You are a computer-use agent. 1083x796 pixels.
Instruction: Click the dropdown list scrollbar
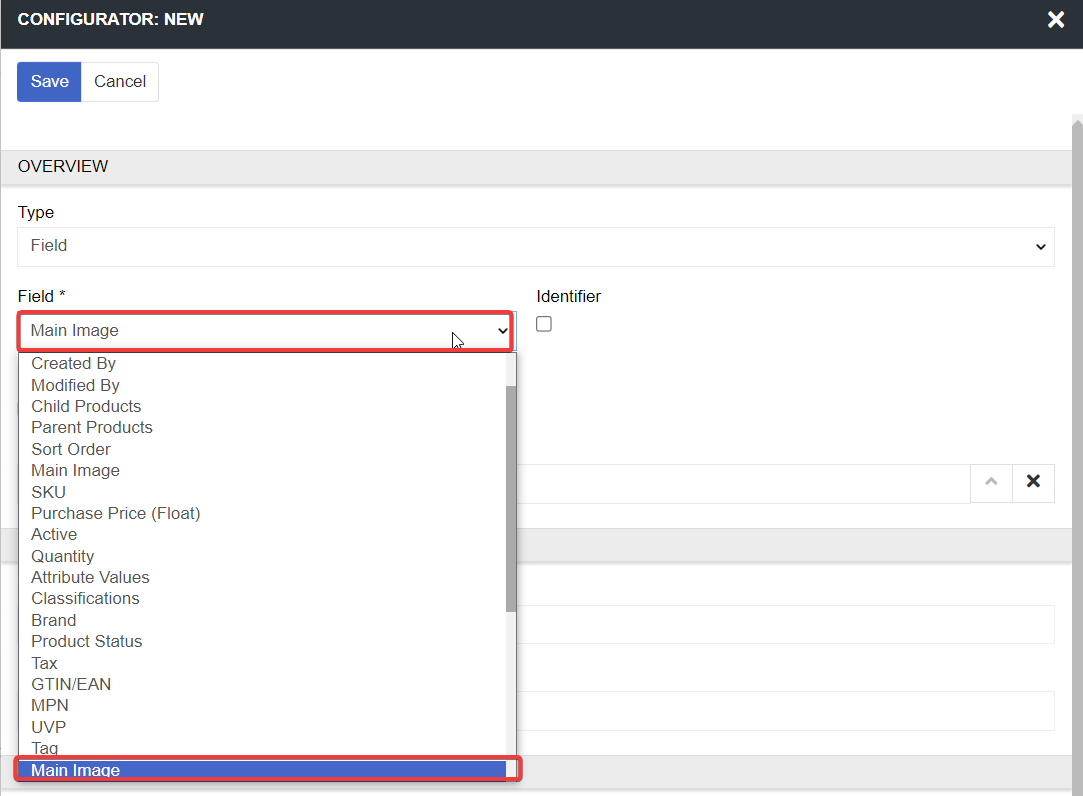(x=511, y=500)
